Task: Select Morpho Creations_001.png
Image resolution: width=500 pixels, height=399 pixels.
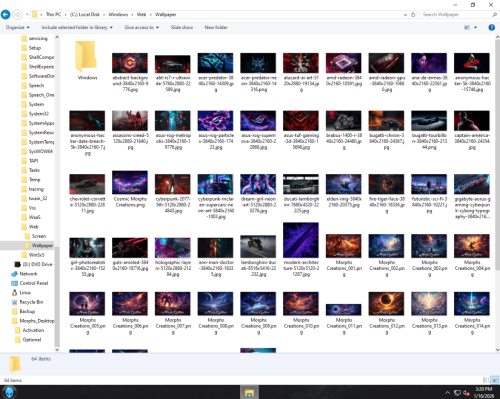Action: [x=344, y=255]
